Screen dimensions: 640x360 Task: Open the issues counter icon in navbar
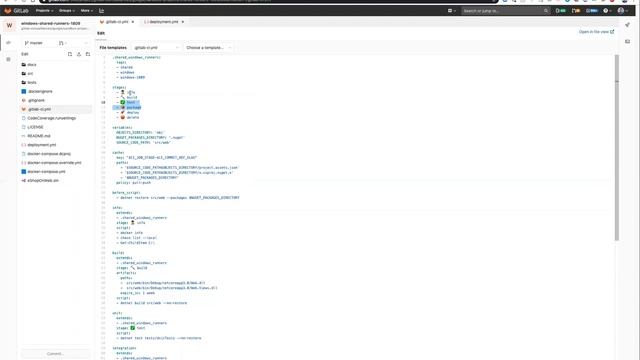561,11
